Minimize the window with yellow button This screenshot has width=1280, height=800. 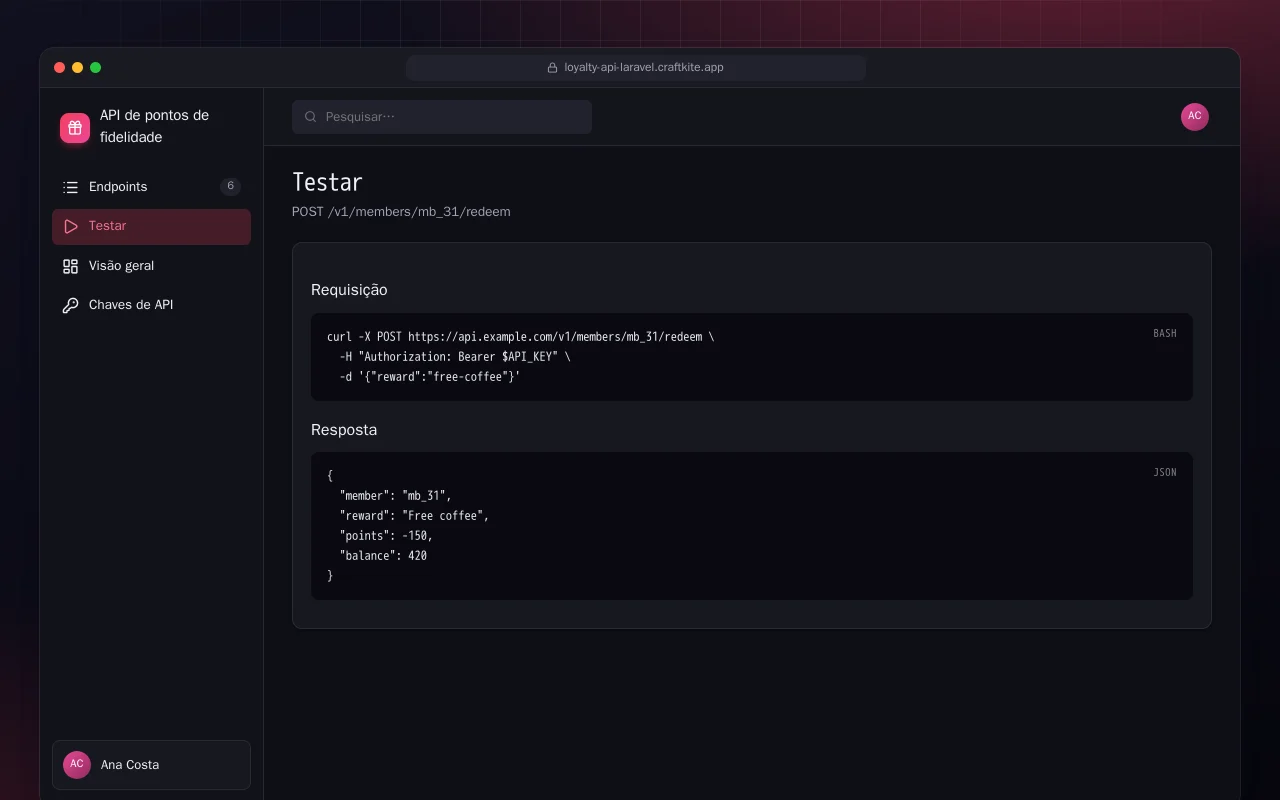pos(78,68)
